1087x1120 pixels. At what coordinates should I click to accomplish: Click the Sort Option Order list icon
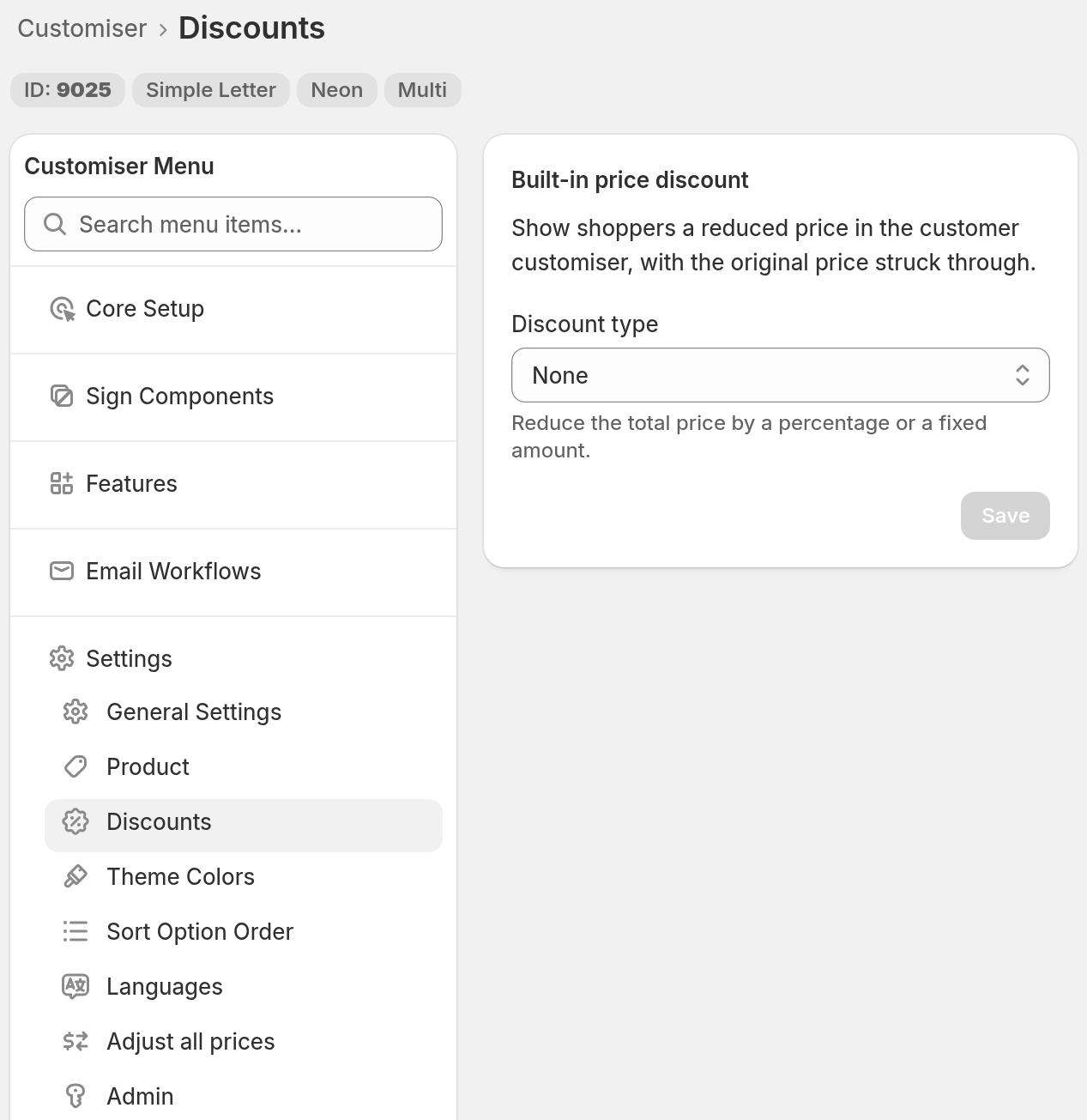(x=75, y=931)
